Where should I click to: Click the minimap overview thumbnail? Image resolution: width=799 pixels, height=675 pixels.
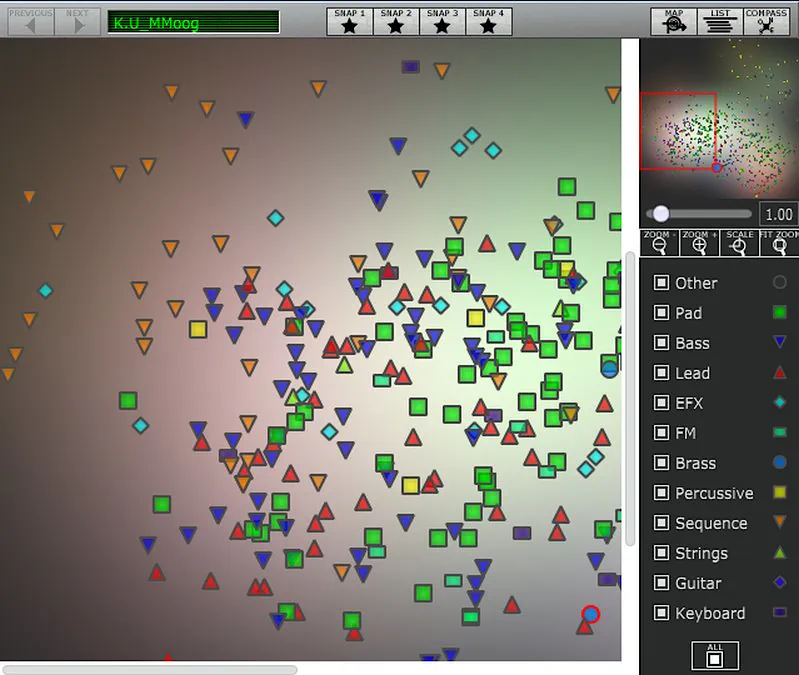[719, 118]
